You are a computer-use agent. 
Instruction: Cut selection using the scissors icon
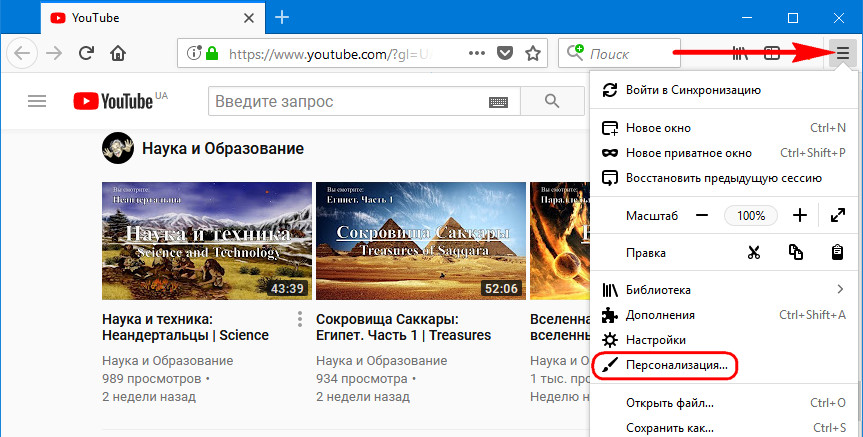pyautogui.click(x=754, y=253)
